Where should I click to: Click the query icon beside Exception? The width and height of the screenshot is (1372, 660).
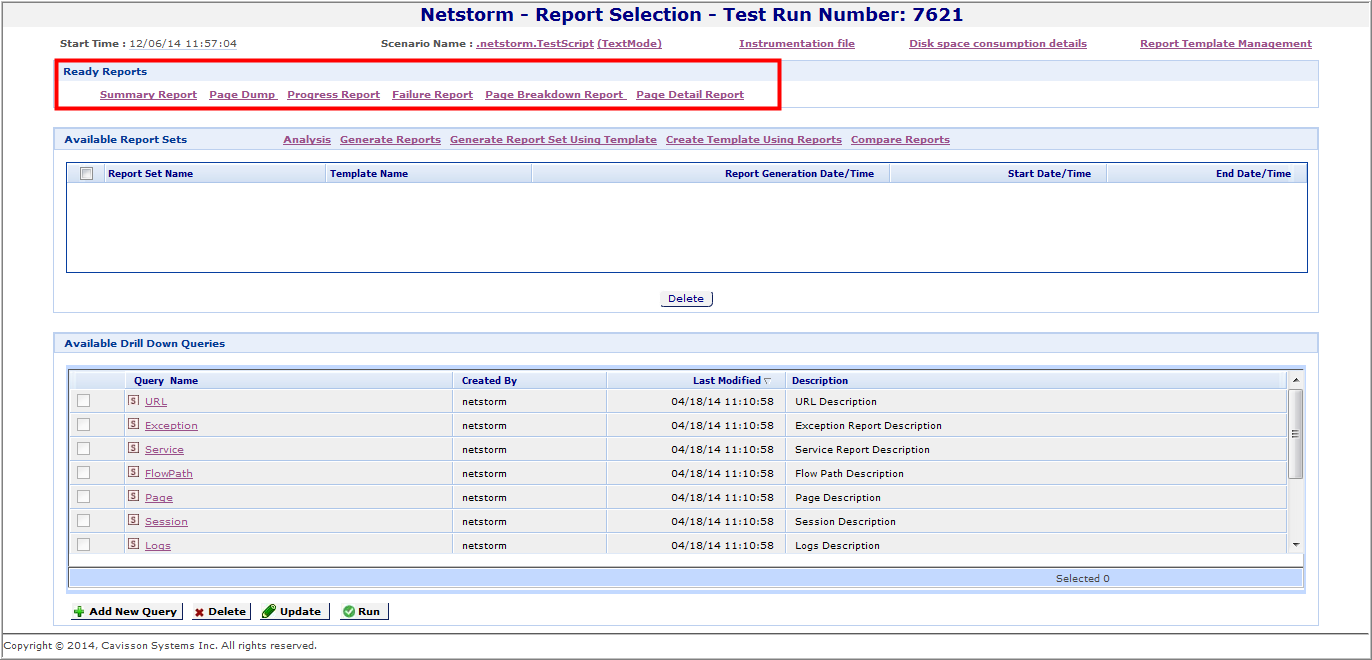pos(133,424)
